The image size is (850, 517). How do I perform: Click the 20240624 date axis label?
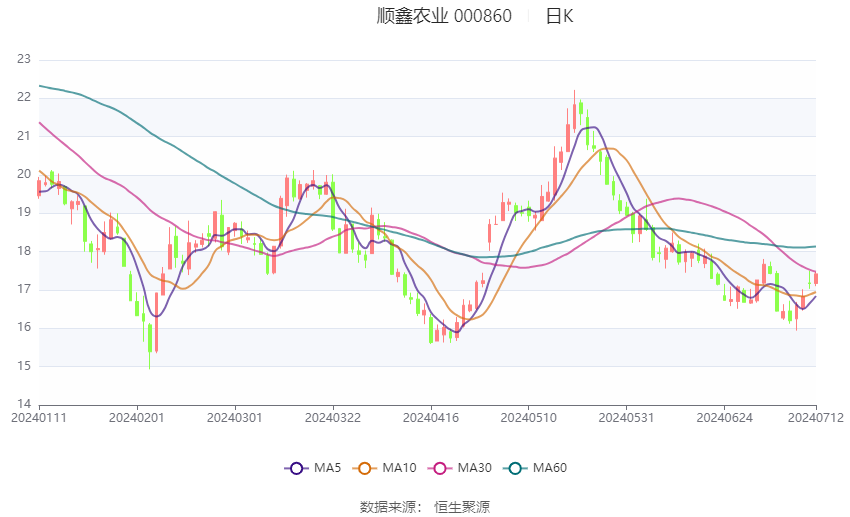pyautogui.click(x=724, y=418)
